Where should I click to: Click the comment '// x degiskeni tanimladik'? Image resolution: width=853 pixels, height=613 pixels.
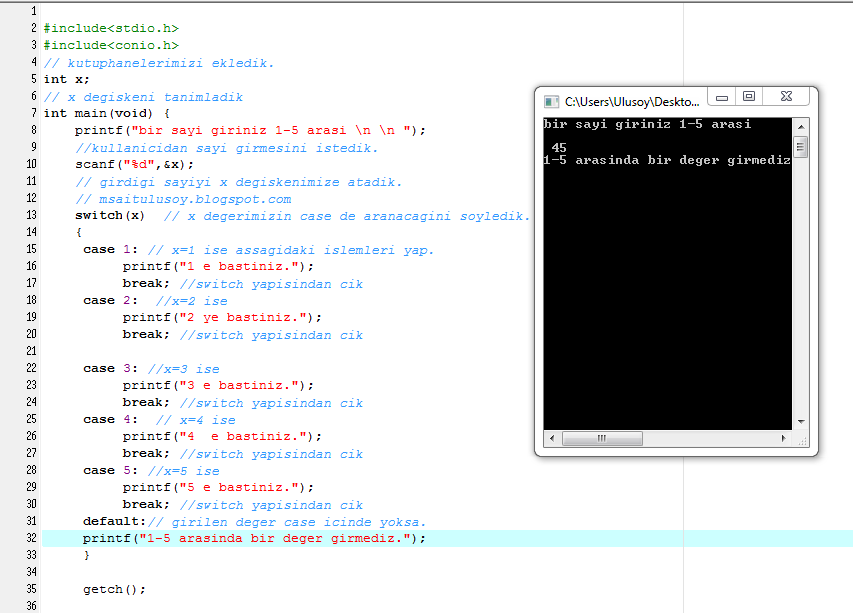(x=143, y=97)
